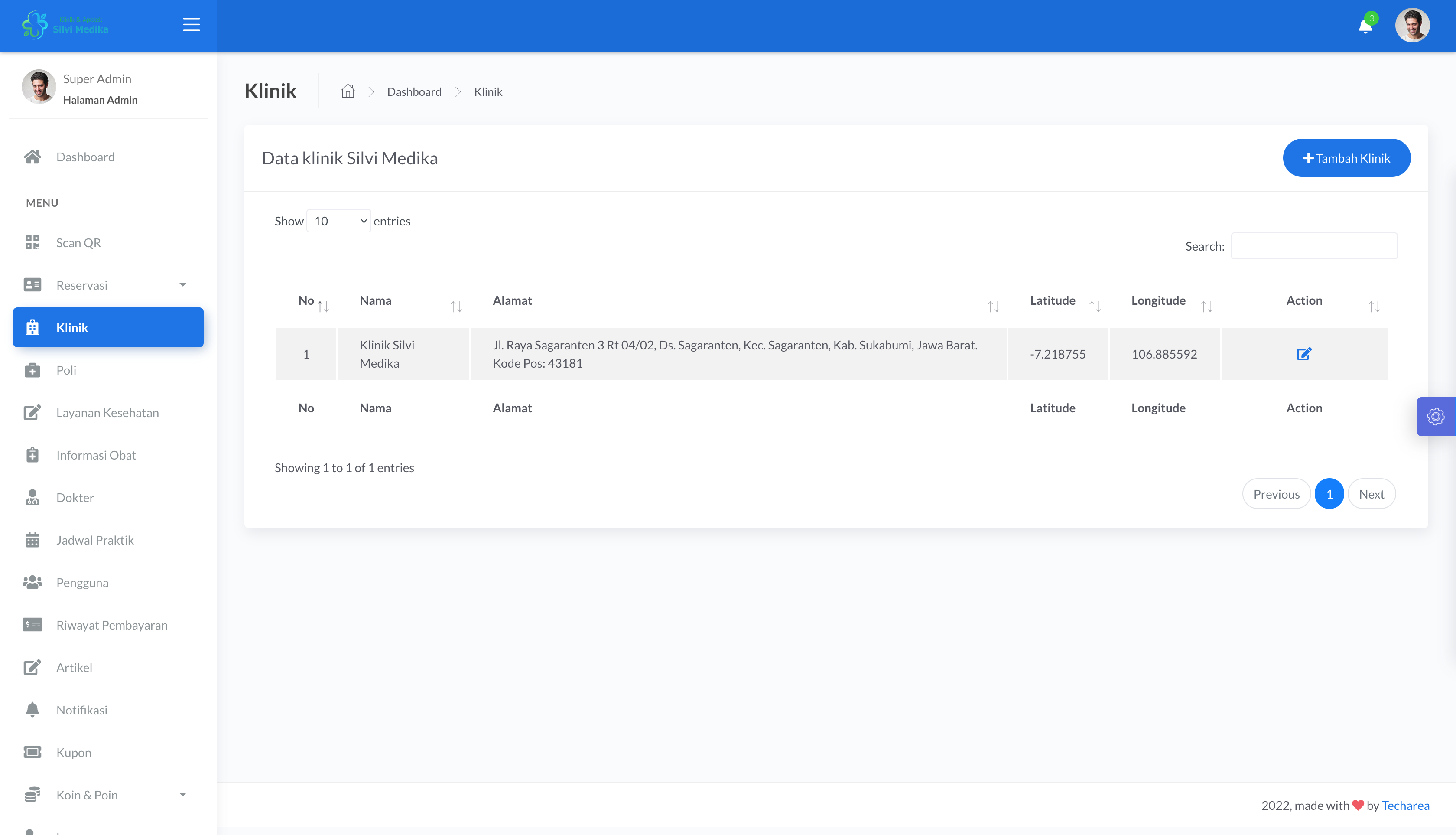Open Scan QR menu item

click(108, 243)
